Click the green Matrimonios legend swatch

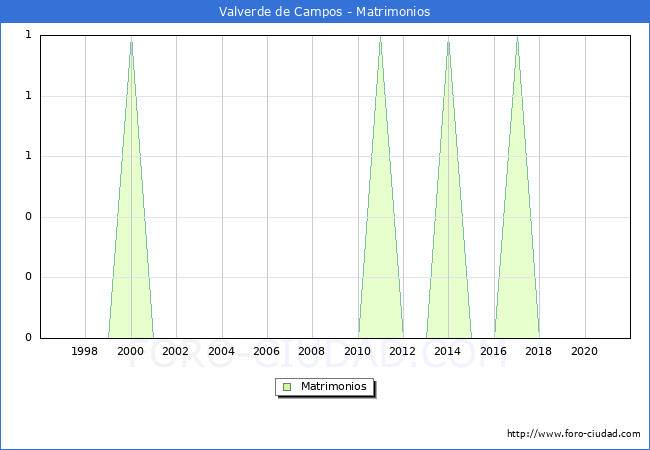287,387
